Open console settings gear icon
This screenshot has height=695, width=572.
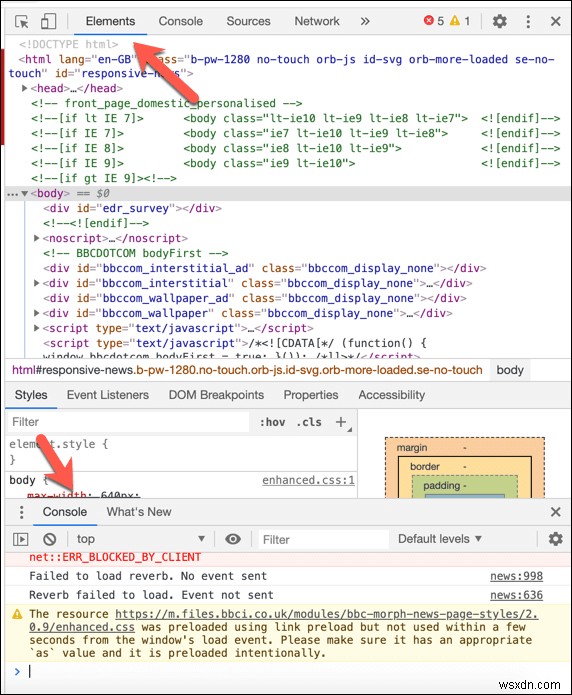[x=556, y=539]
